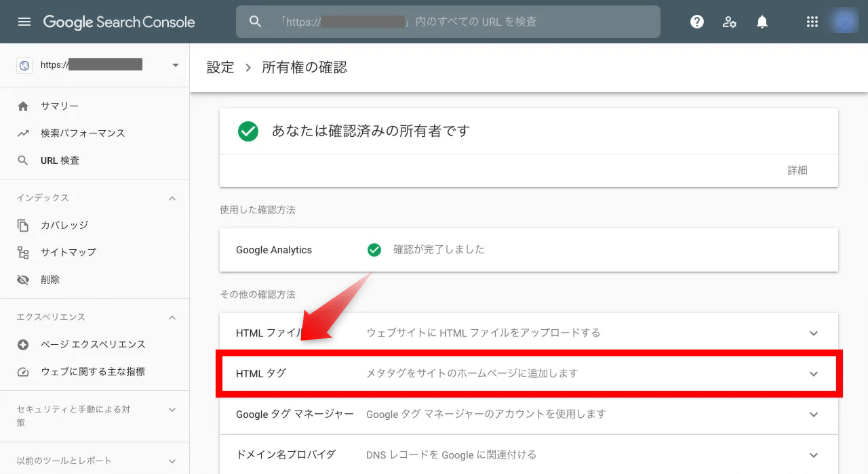The image size is (868, 474).
Task: Open 検索パフォーマンス report
Action: 82,133
